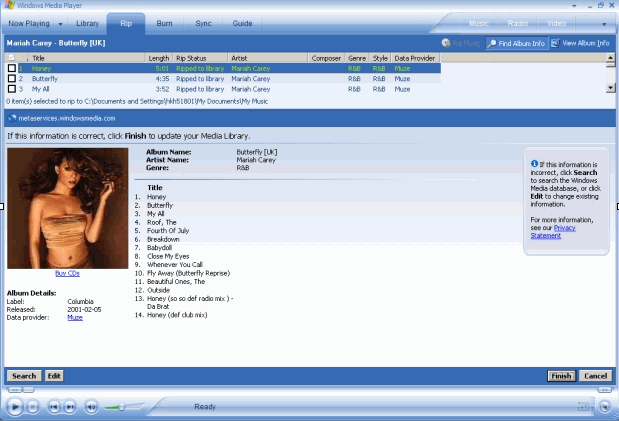This screenshot has width=619, height=421.
Task: Select the My All row in the rip list
Action: [229, 89]
